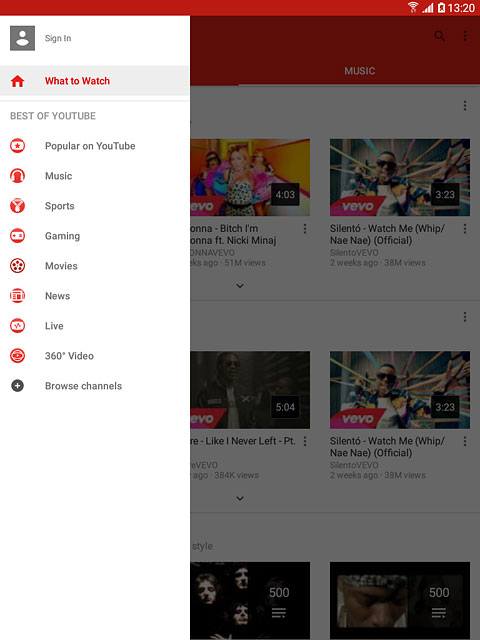Open the Queen 500-video playlist thumbnail

(250, 600)
